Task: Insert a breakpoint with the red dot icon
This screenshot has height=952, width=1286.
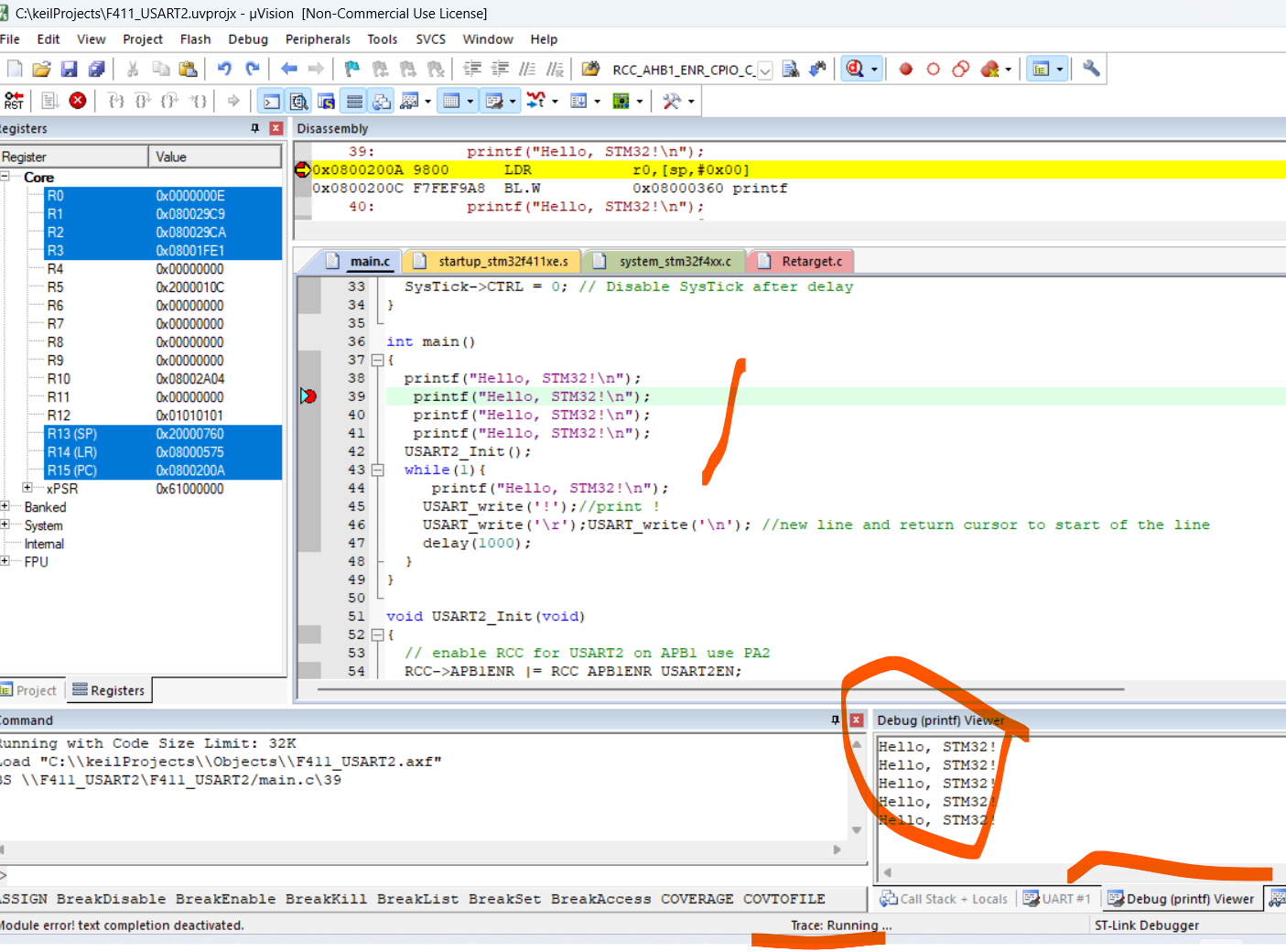Action: (905, 69)
